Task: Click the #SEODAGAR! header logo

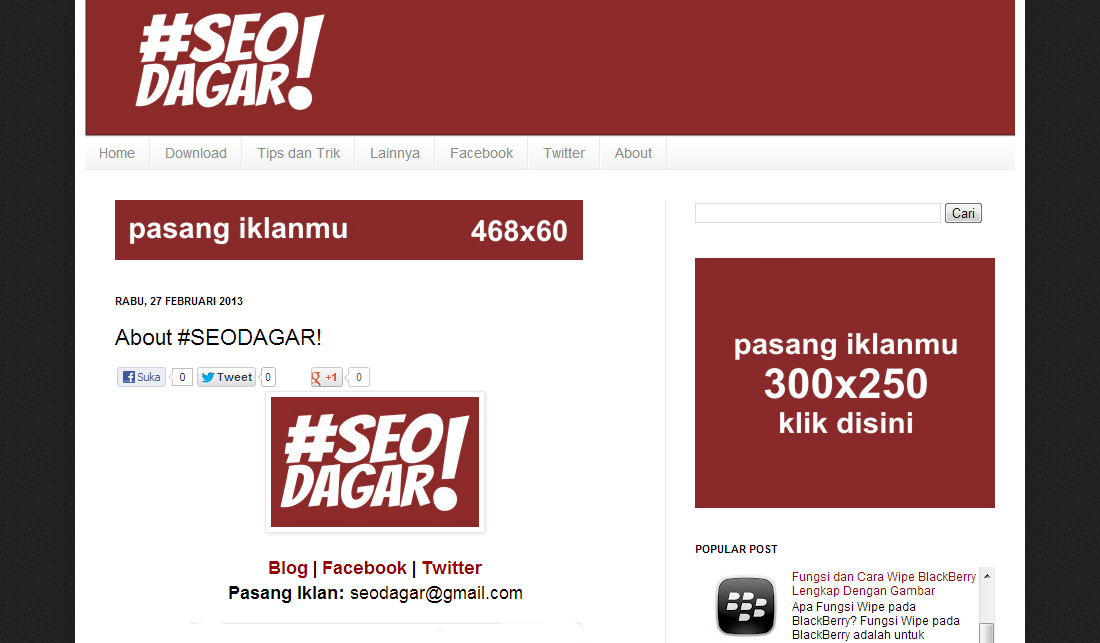Action: pyautogui.click(x=229, y=62)
